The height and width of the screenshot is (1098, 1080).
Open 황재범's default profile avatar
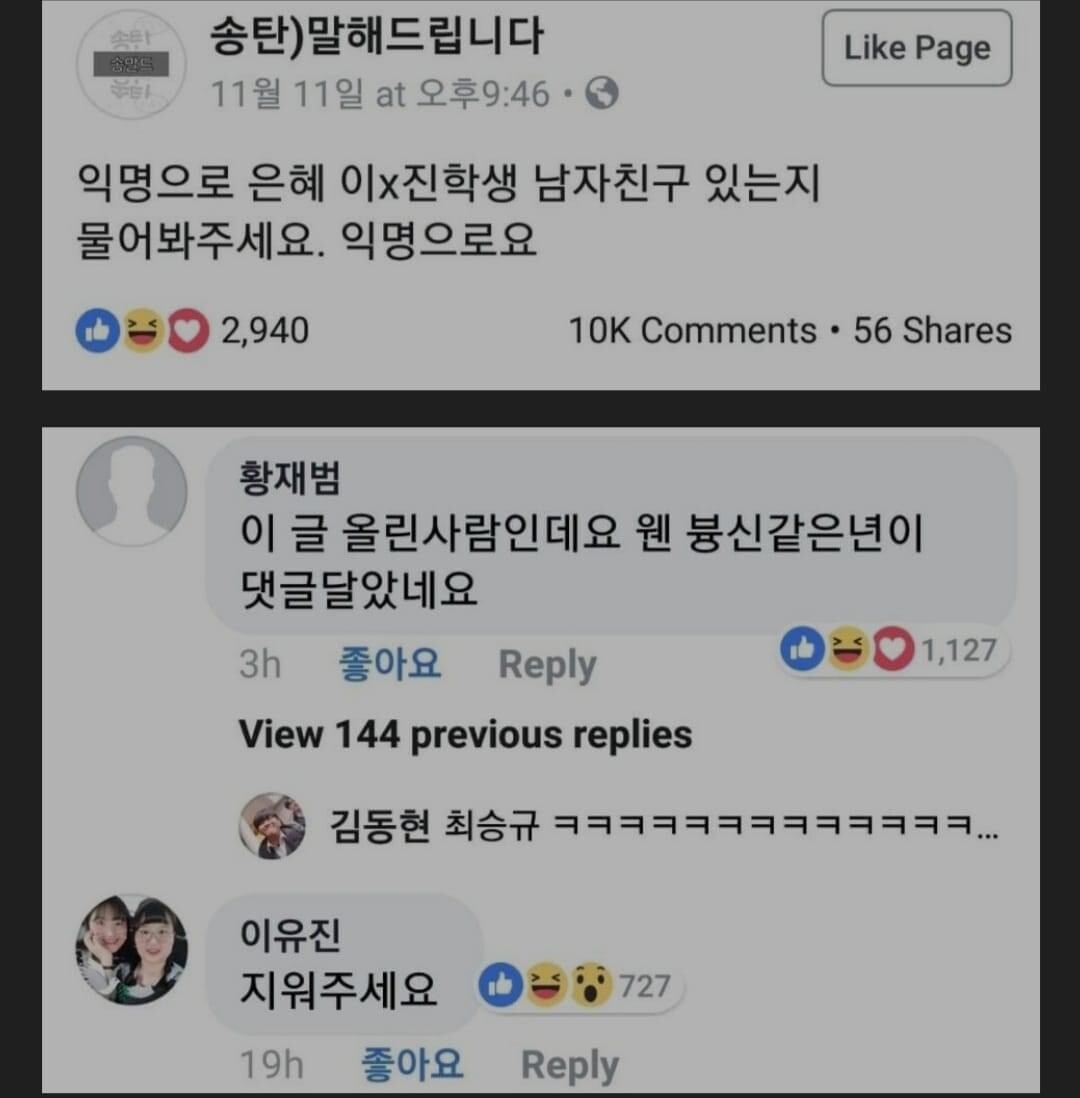click(132, 491)
